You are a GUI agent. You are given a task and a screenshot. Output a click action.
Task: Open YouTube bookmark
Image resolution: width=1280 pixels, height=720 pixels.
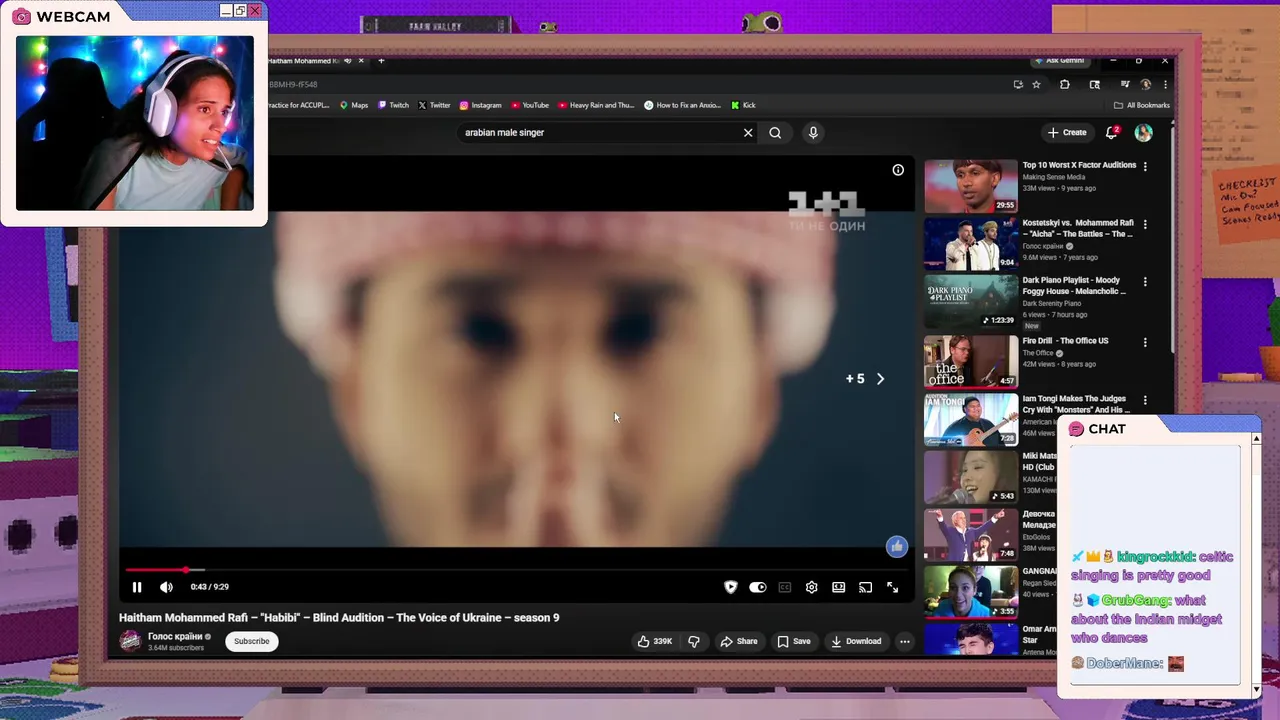530,105
